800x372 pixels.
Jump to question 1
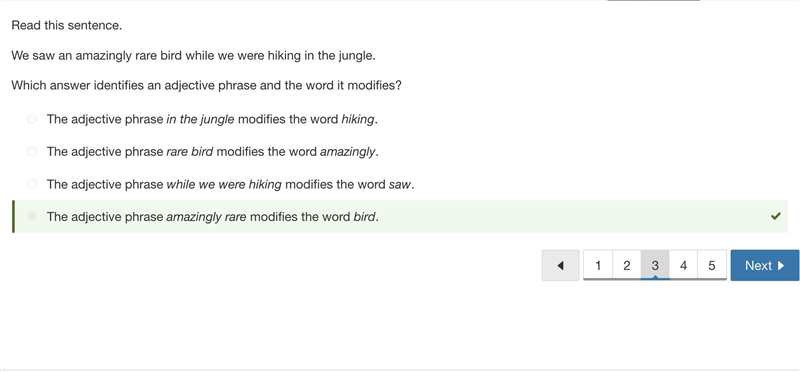pos(598,265)
